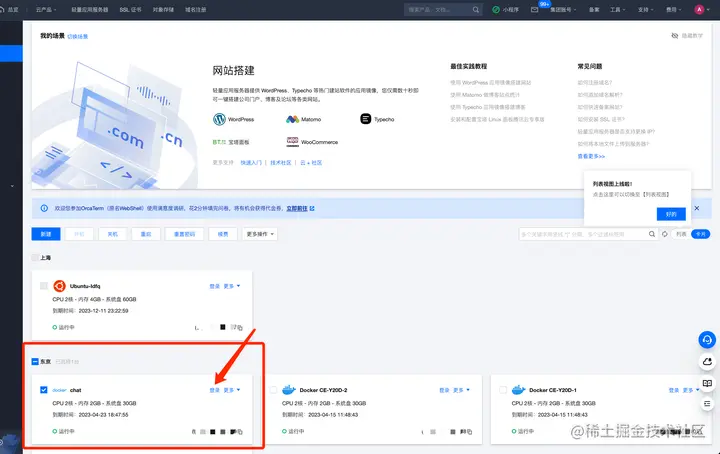This screenshot has width=720, height=454.
Task: Click 登录 link on chat card
Action: [214, 390]
